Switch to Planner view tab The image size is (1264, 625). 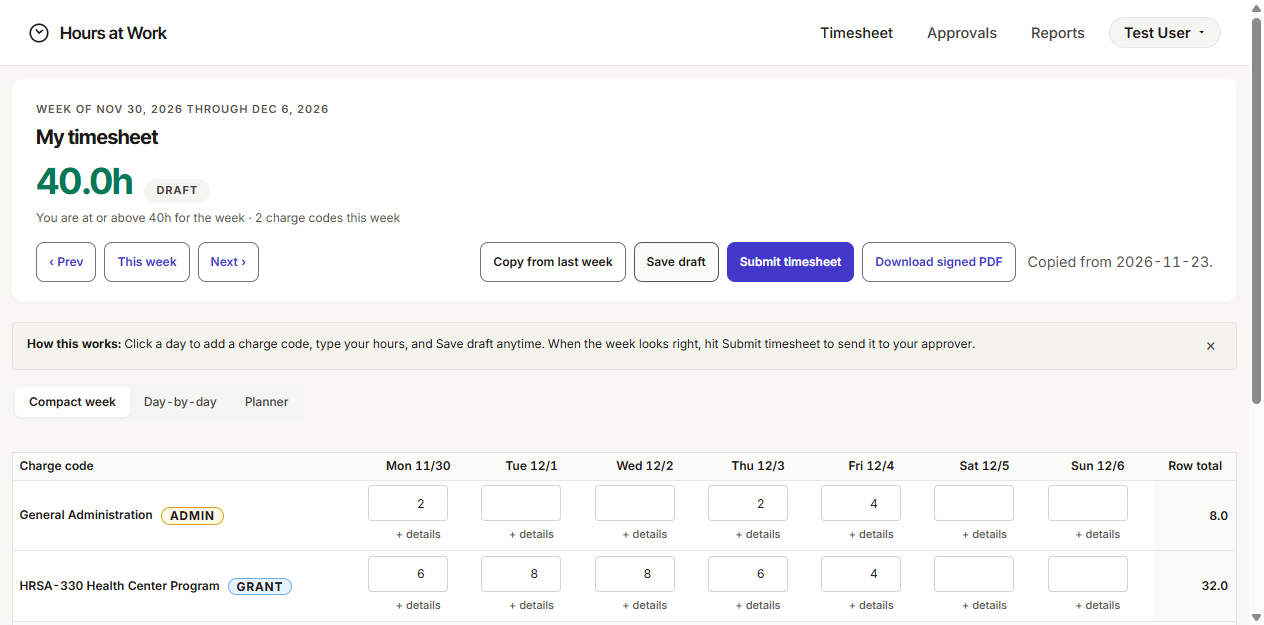[266, 402]
